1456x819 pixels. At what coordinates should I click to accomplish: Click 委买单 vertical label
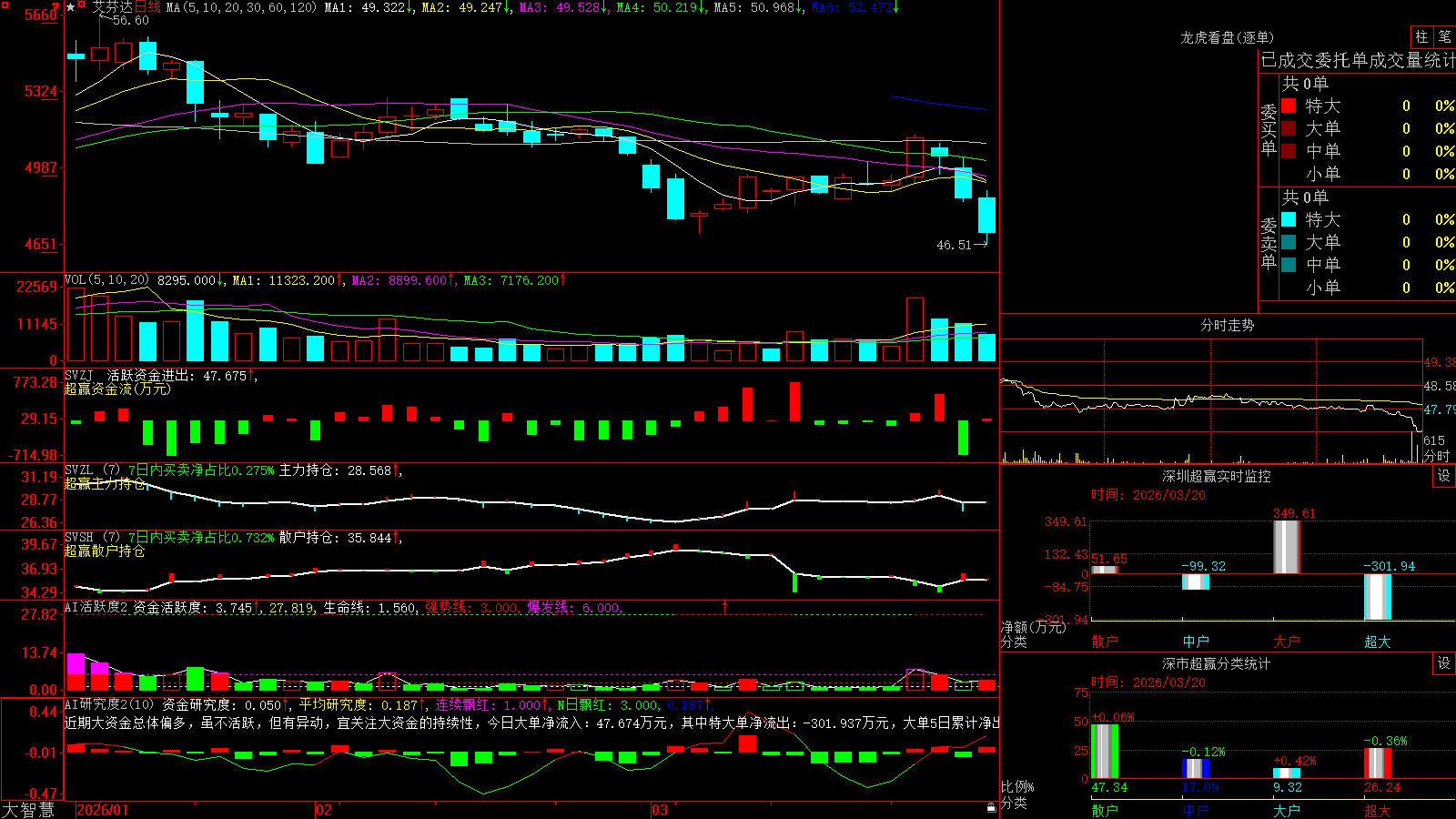pyautogui.click(x=1269, y=128)
